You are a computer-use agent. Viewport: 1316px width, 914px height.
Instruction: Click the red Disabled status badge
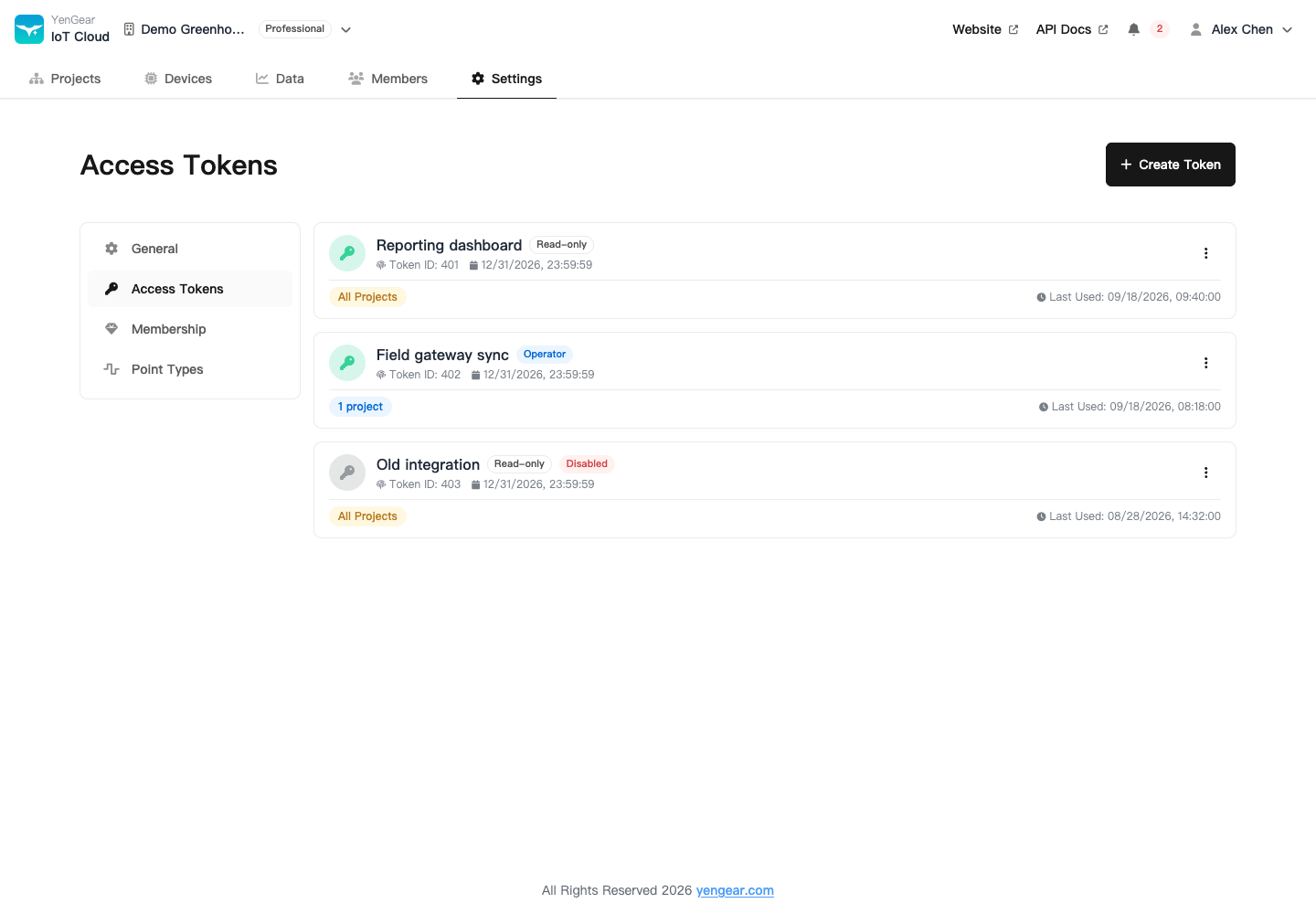[x=587, y=464]
